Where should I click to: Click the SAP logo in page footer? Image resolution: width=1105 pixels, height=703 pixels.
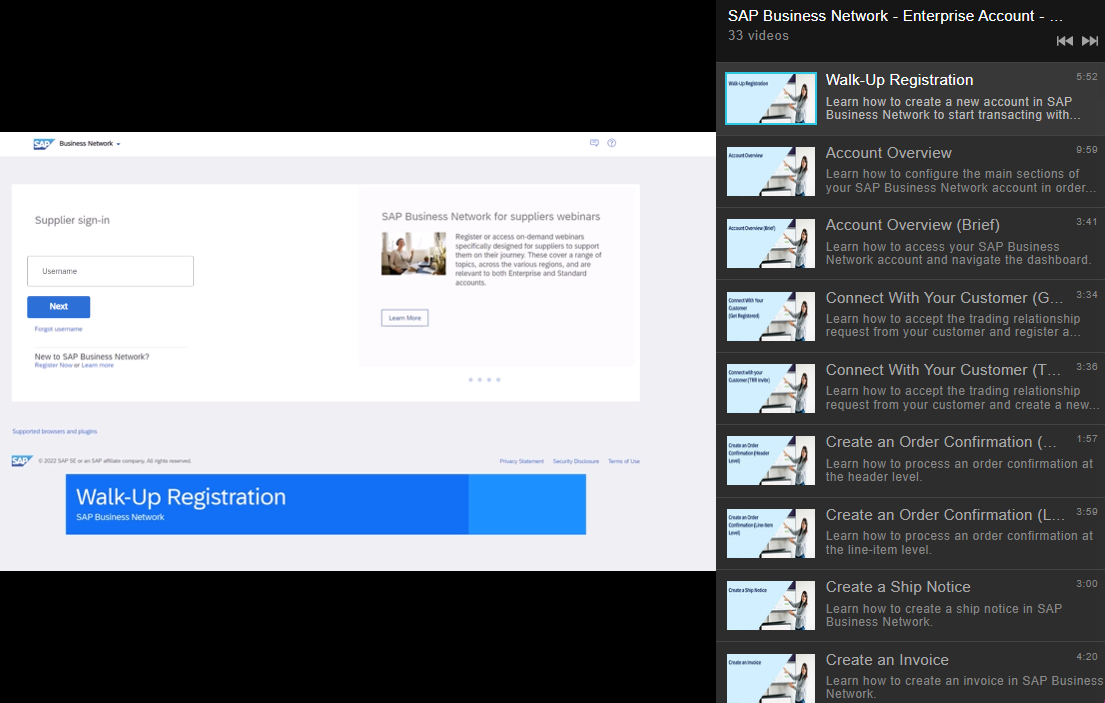point(22,461)
